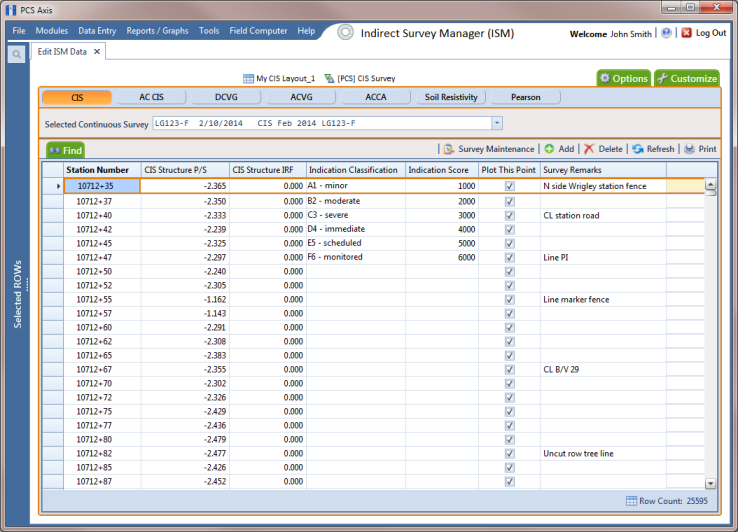Click the Refresh arrows icon
The image size is (738, 532).
click(638, 149)
